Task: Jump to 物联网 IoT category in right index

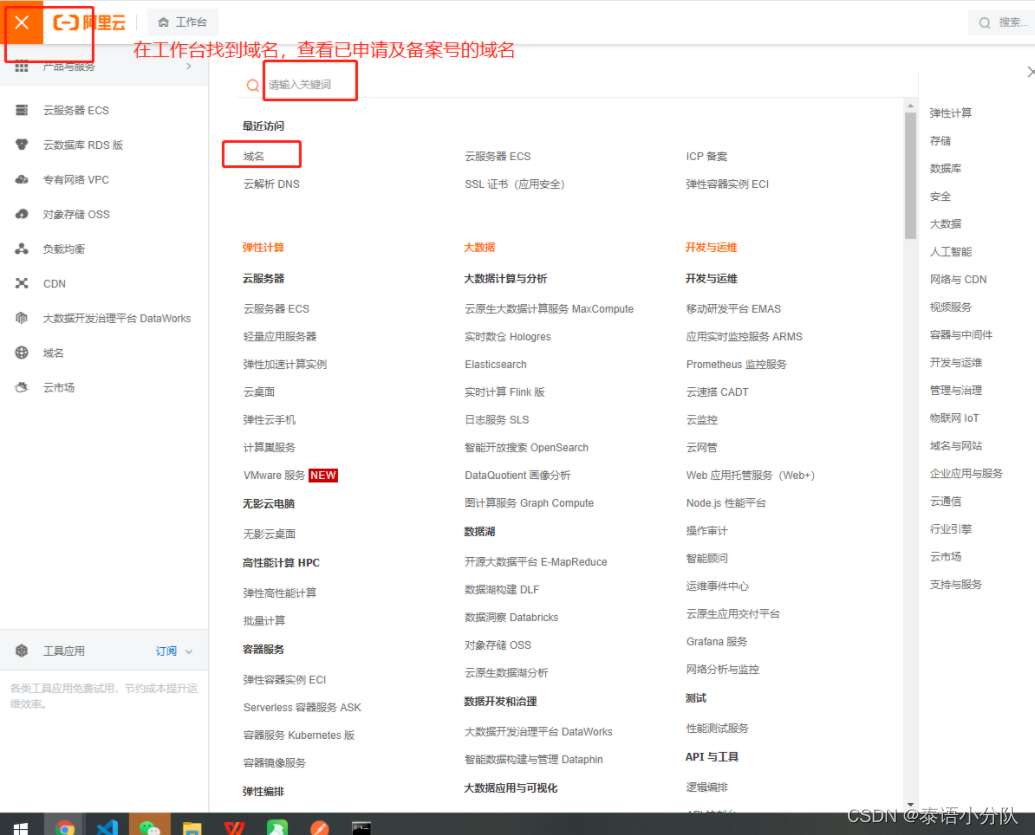Action: coord(954,418)
